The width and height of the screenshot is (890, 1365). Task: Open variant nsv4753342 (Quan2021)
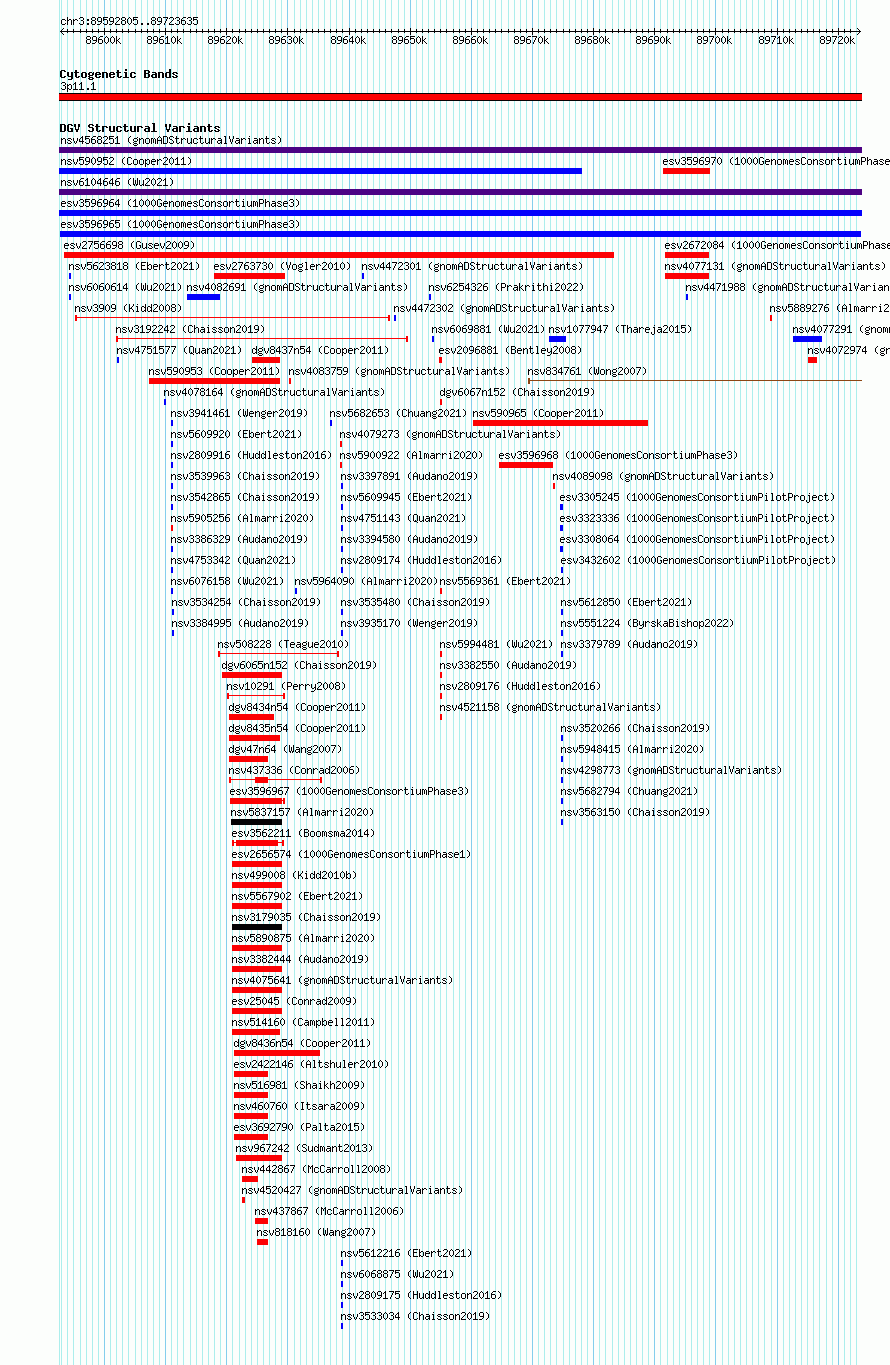(x=233, y=560)
